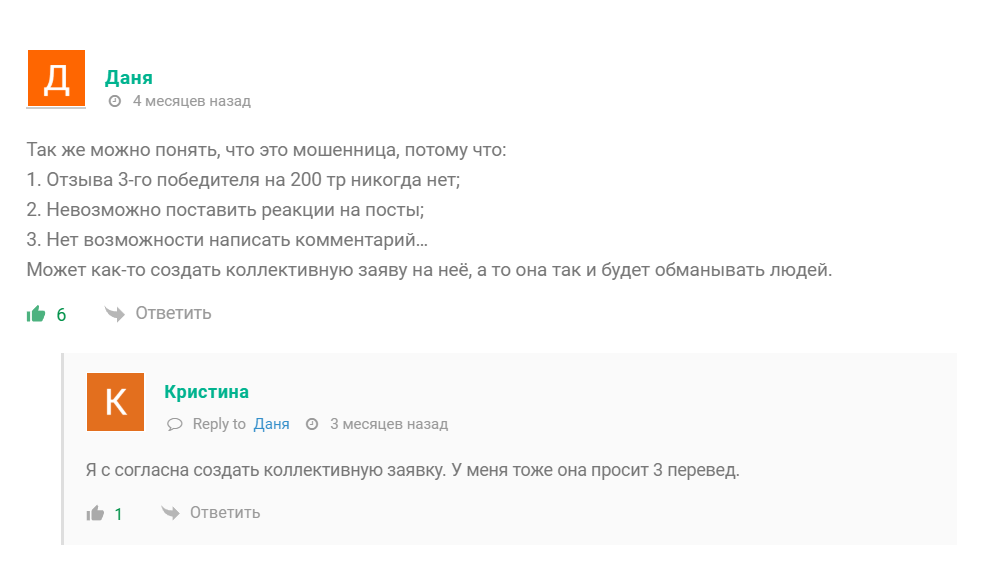Like Даня's comment with thumbs-up icon
The image size is (984, 566).
36,314
